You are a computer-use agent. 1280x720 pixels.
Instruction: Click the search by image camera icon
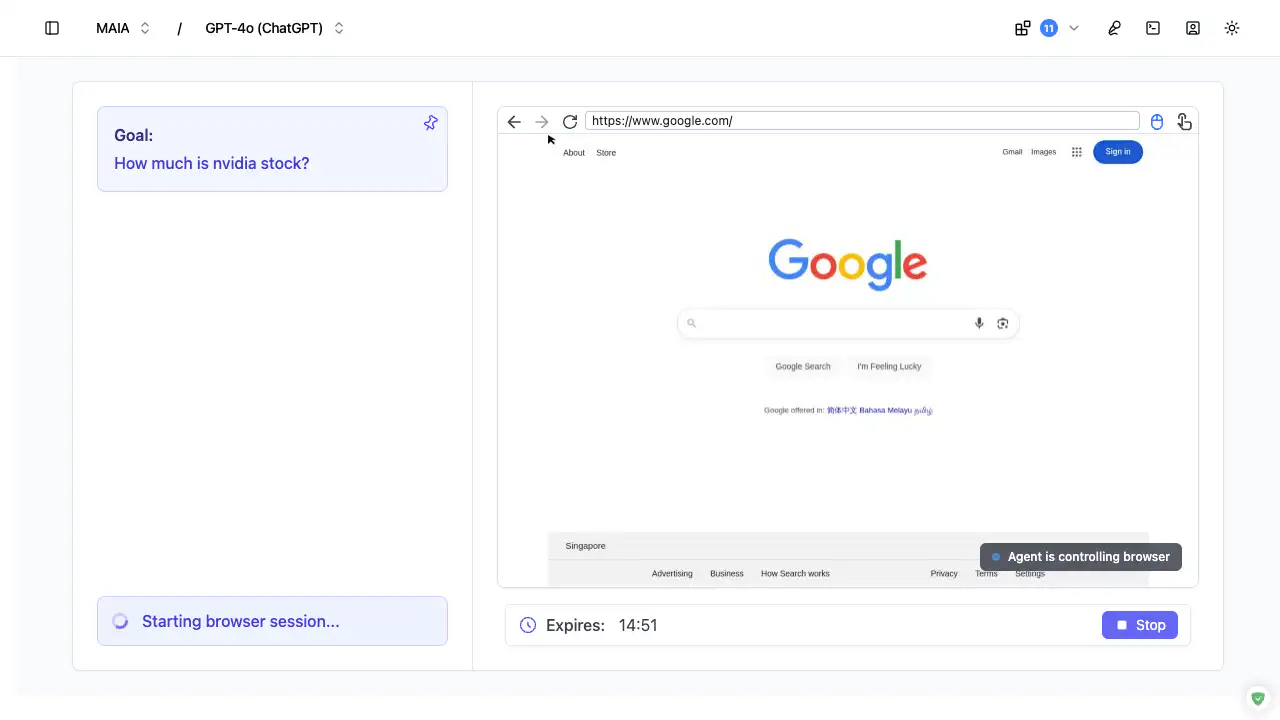1003,323
